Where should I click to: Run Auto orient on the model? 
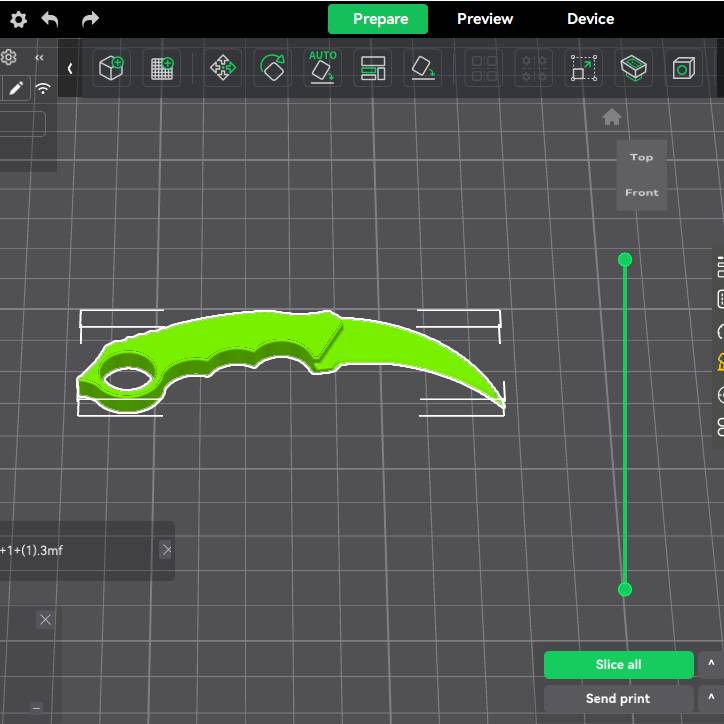click(x=322, y=68)
